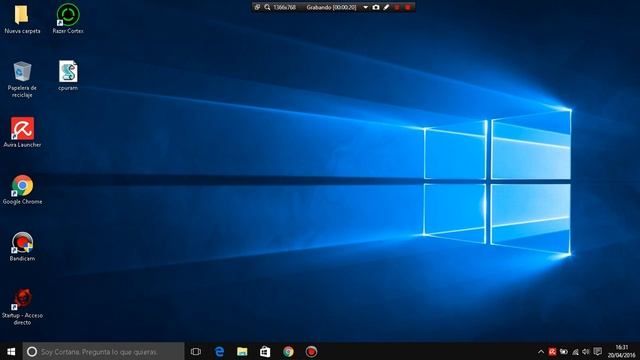This screenshot has height=360, width=640.
Task: Open the battery status tray icon
Action: tap(564, 351)
